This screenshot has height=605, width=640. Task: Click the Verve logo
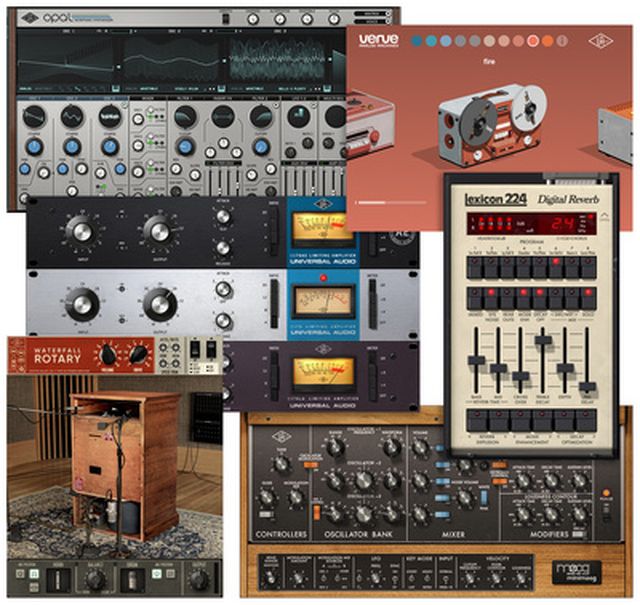coord(379,40)
